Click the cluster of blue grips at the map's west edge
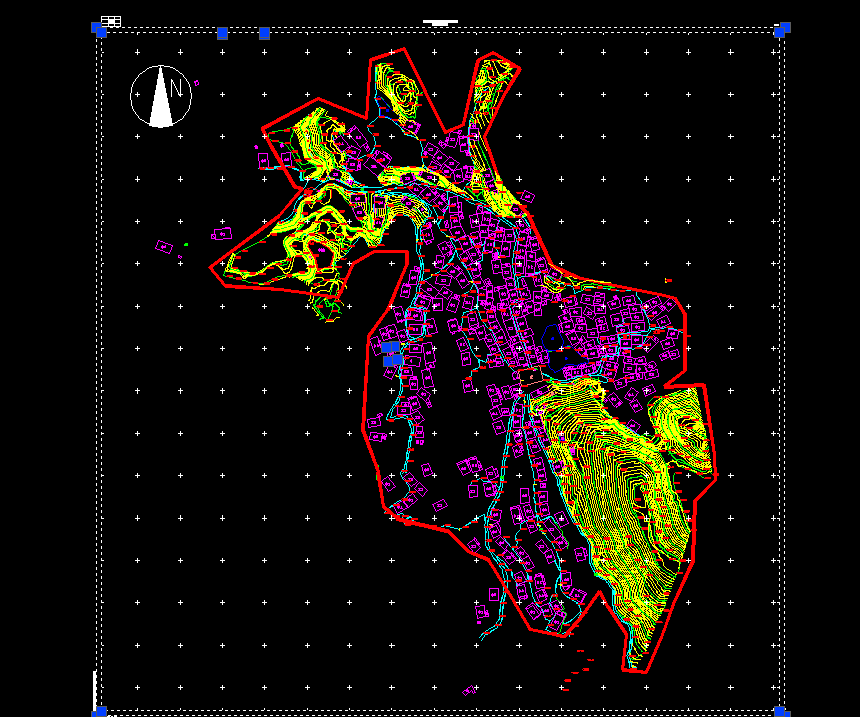This screenshot has height=717, width=860. coord(392,353)
